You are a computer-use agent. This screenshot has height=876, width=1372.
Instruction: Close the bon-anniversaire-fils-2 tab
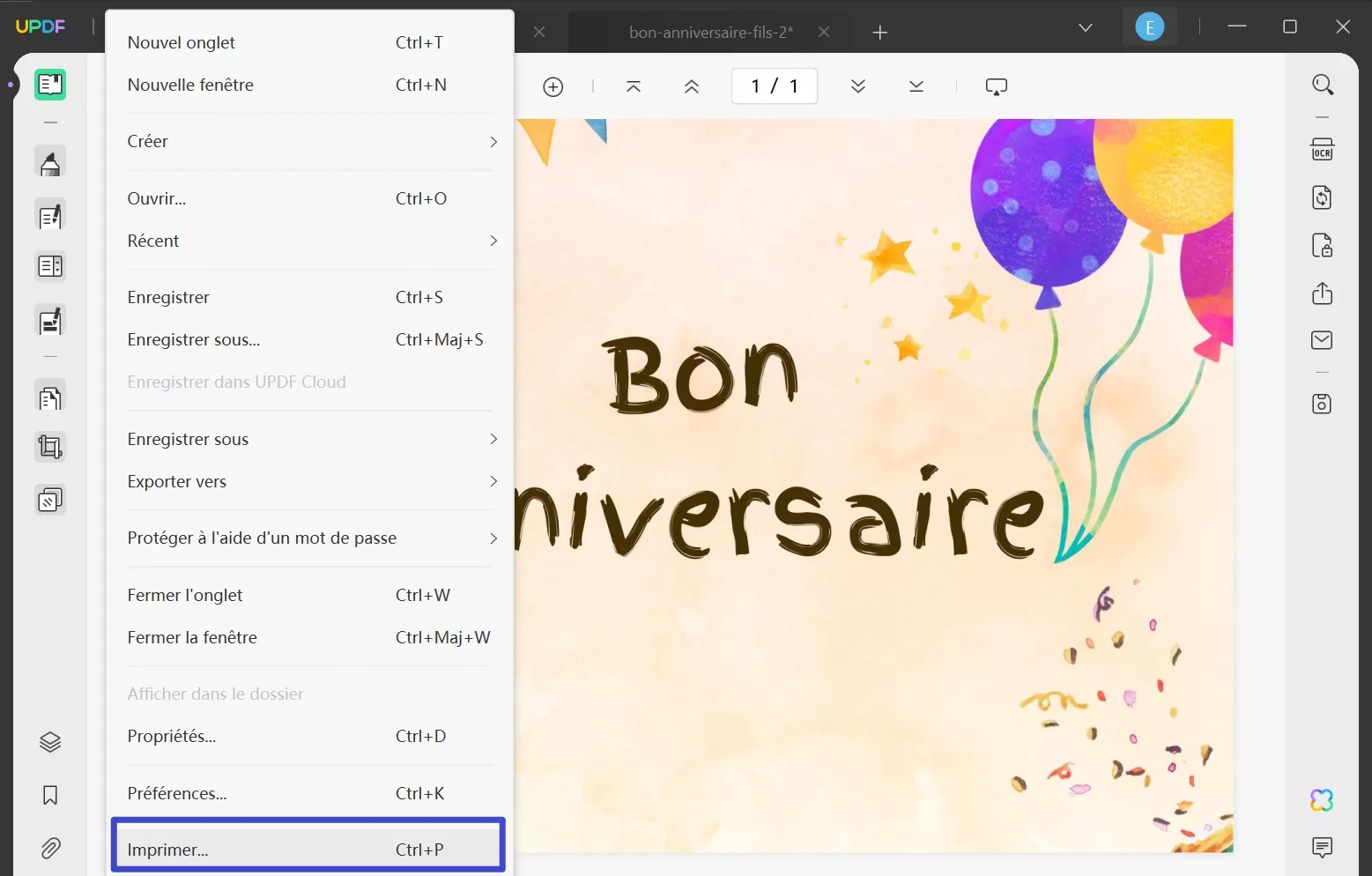(824, 32)
